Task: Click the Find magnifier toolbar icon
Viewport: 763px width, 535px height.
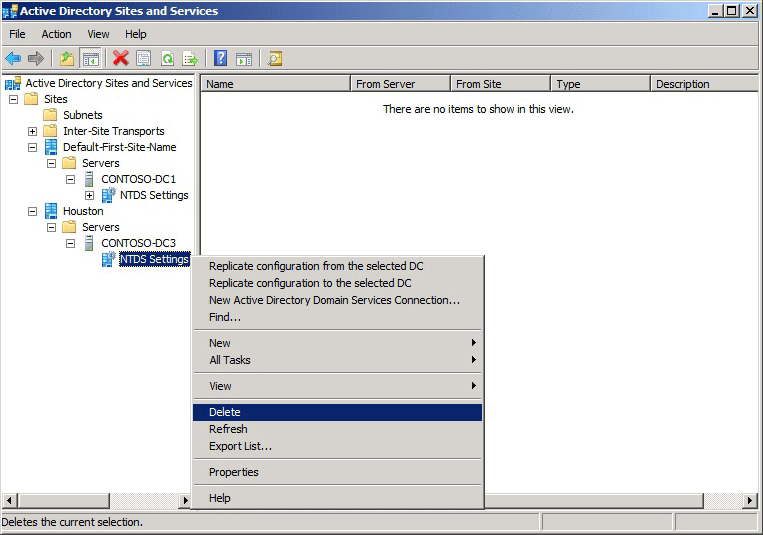Action: click(x=275, y=59)
